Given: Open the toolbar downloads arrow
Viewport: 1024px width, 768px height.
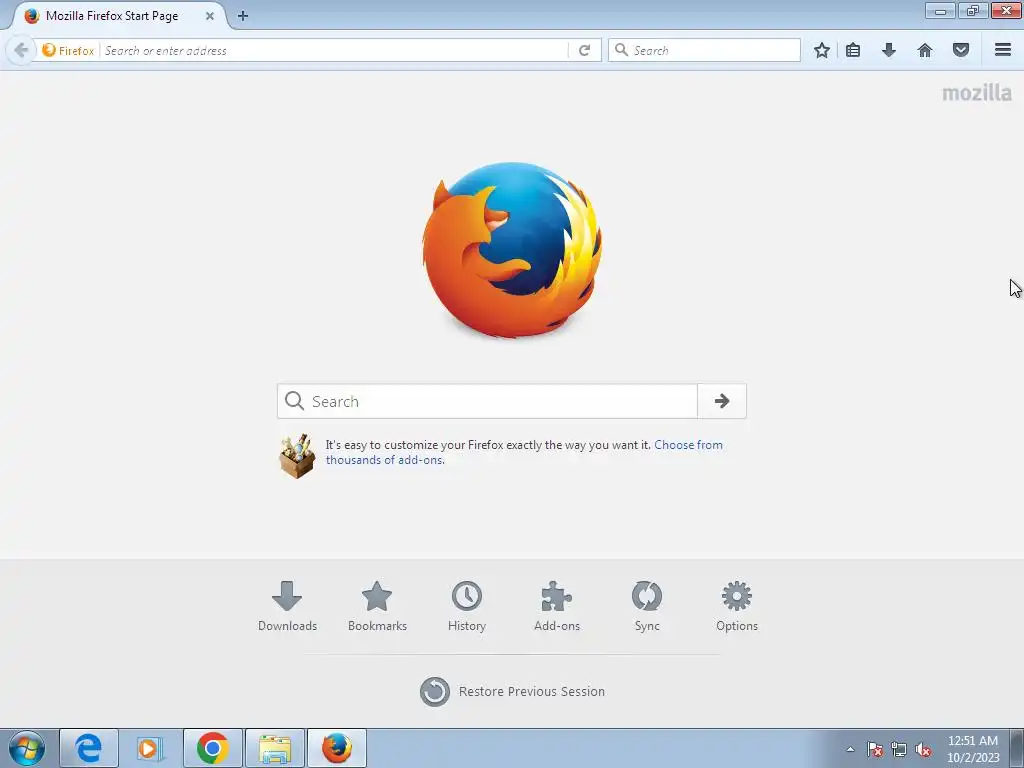Looking at the screenshot, I should [889, 50].
